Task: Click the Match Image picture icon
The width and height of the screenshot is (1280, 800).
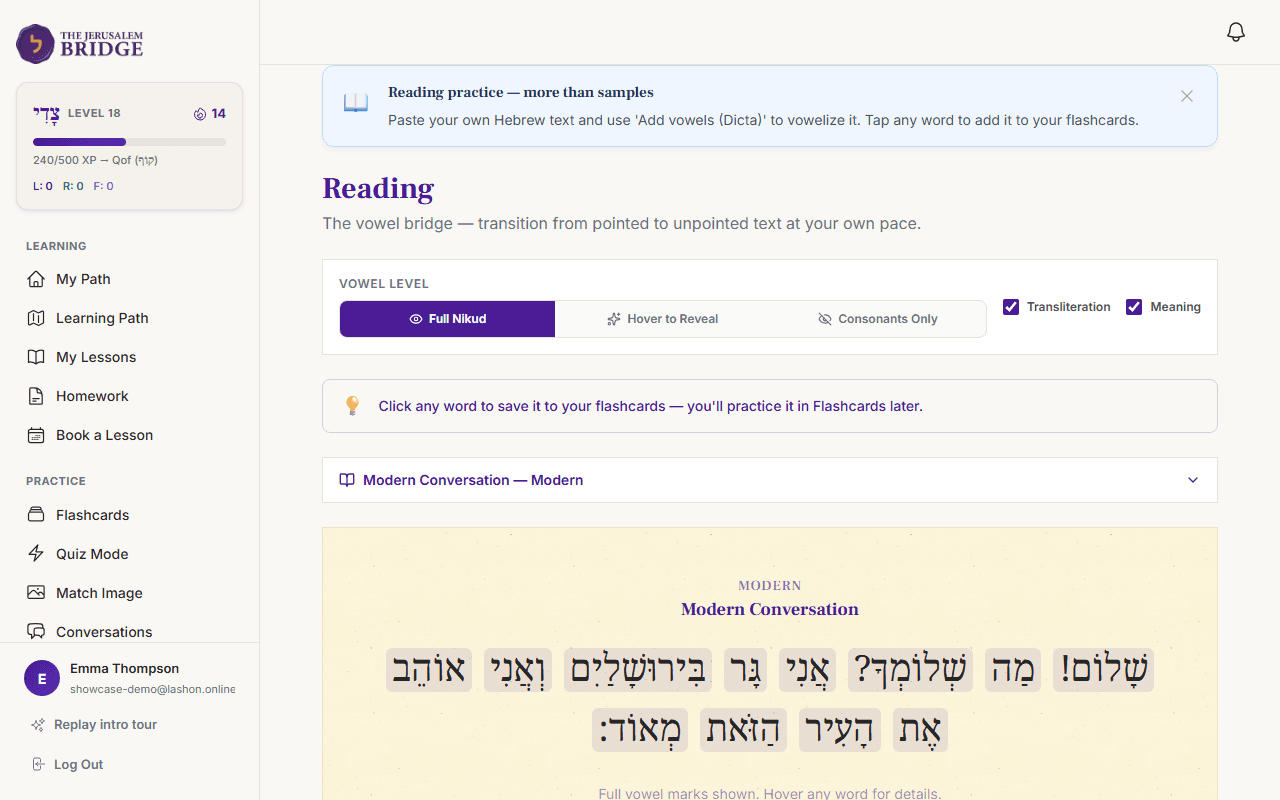Action: [36, 593]
